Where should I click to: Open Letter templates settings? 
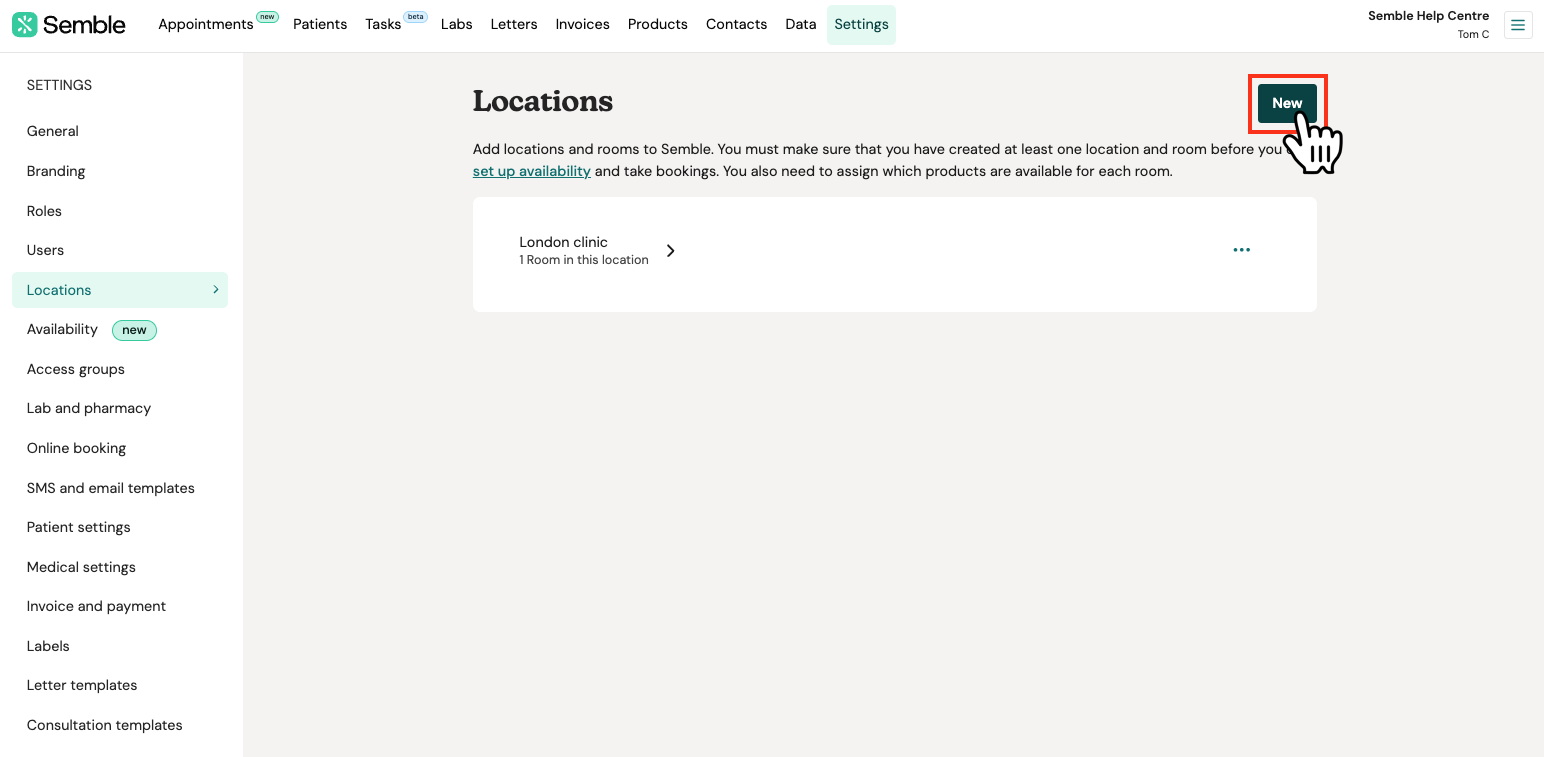82,685
